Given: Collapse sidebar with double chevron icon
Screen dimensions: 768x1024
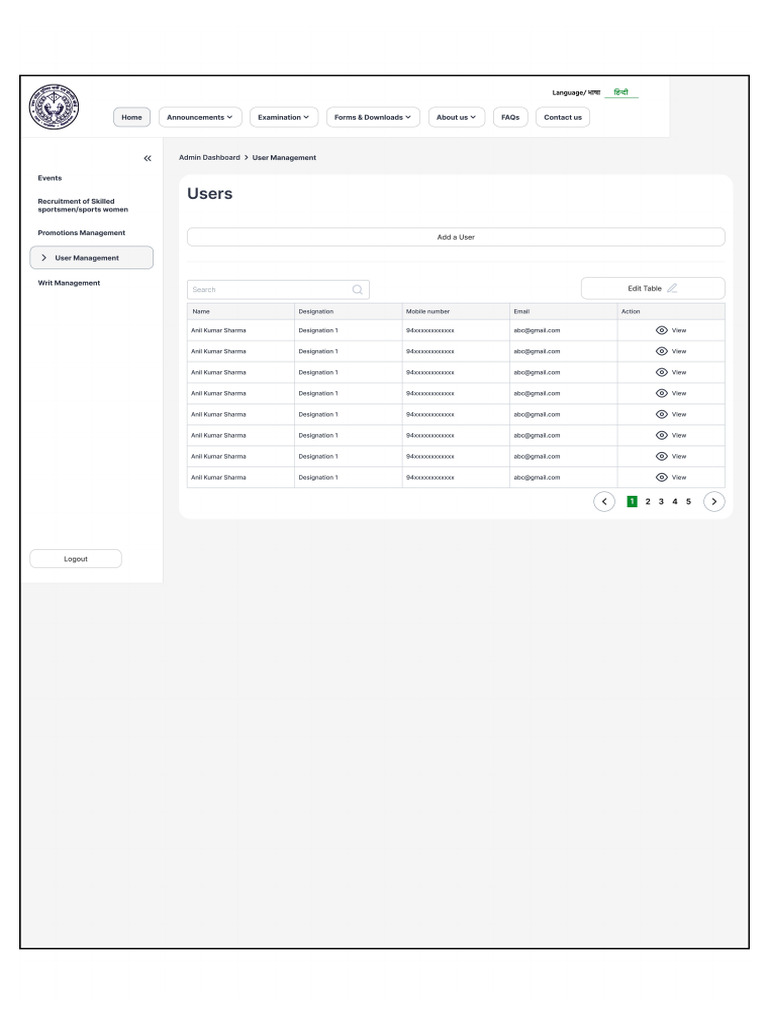Looking at the screenshot, I should (148, 158).
